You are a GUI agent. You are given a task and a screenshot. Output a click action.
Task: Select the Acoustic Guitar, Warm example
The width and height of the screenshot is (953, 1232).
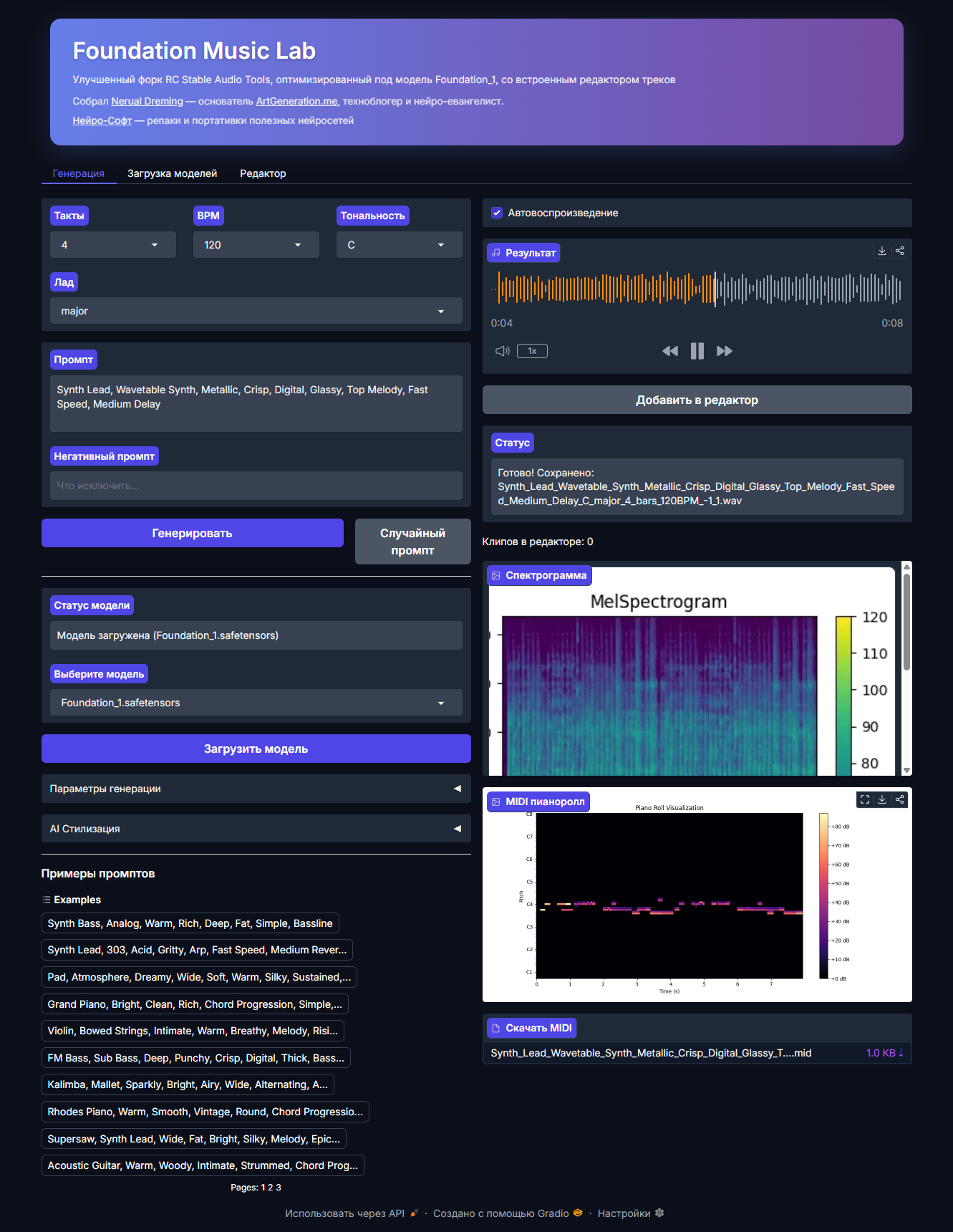203,1165
